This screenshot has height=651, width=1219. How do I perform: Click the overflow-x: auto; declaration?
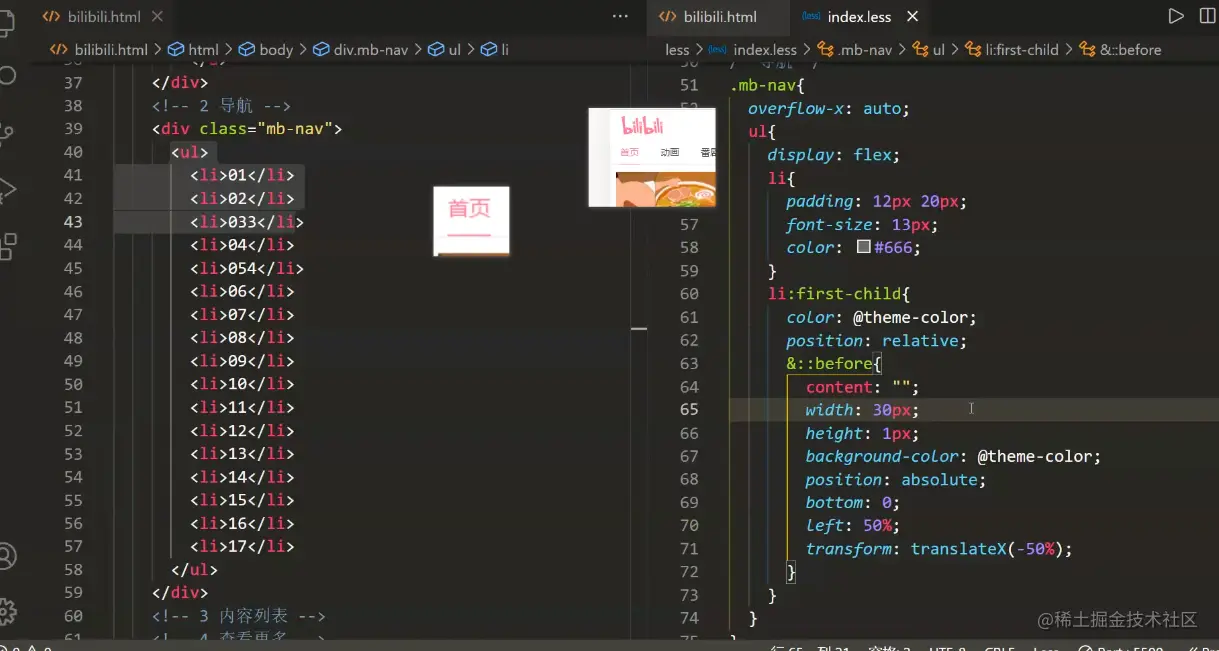point(829,108)
